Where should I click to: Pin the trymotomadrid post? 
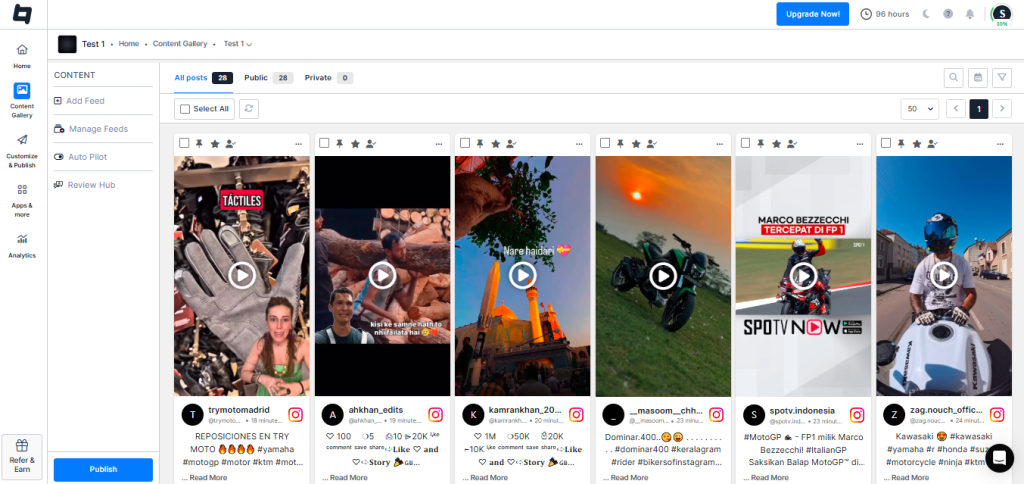(199, 144)
